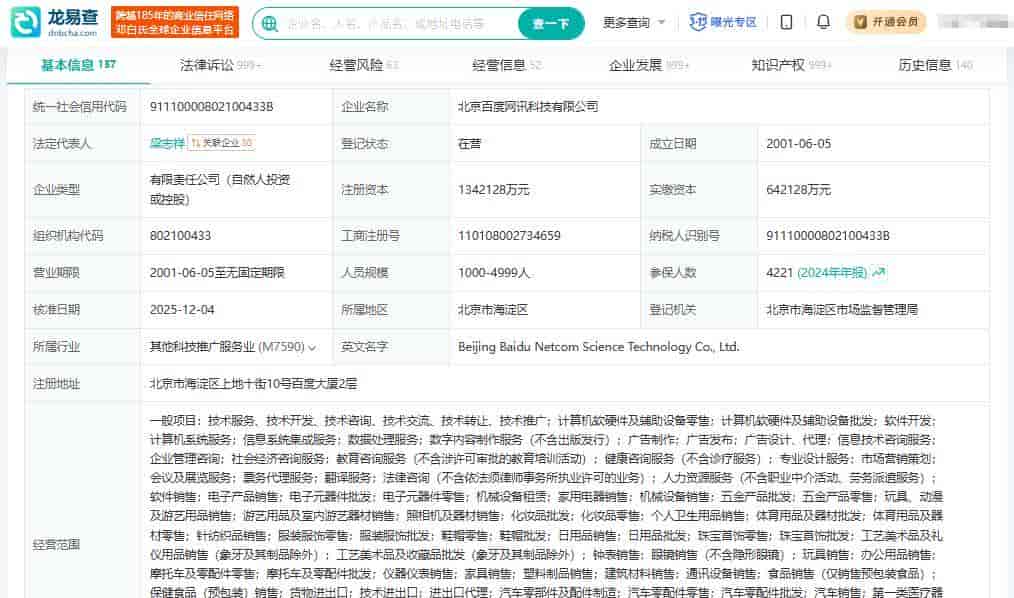Click the 关联企业 badge
This screenshot has height=598, width=1014.
221,143
